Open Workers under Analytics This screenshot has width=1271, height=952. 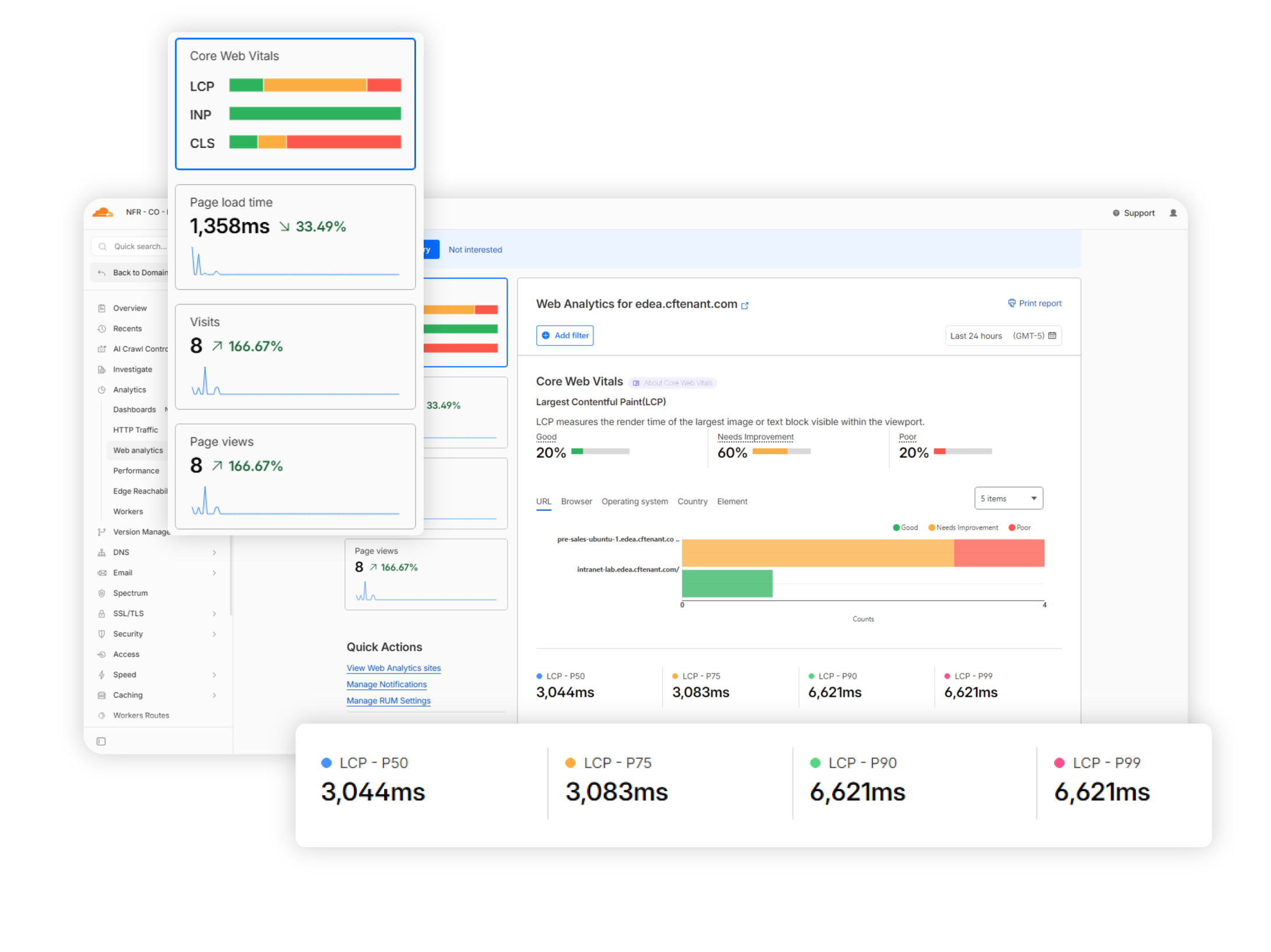coord(128,512)
